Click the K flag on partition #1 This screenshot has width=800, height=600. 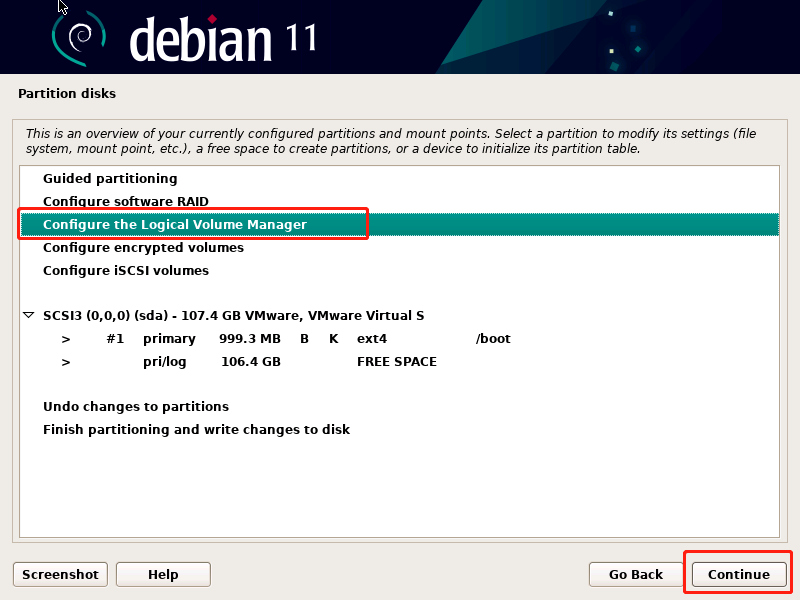(334, 339)
